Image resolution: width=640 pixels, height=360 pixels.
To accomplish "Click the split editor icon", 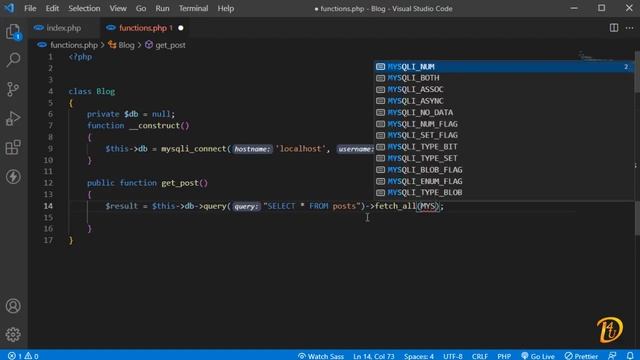I will click(x=613, y=28).
